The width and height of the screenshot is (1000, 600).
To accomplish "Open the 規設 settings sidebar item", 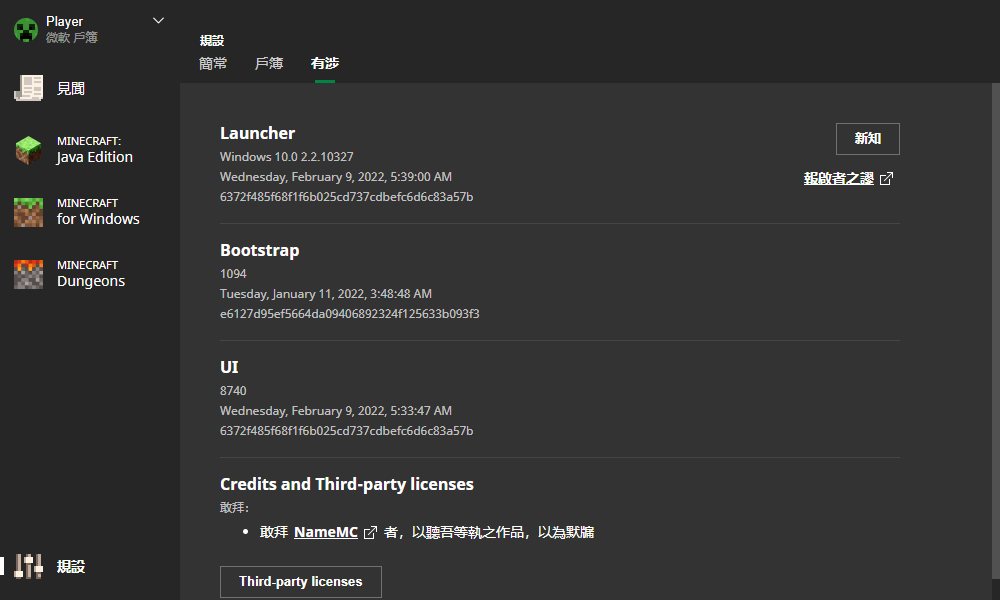I will [71, 566].
